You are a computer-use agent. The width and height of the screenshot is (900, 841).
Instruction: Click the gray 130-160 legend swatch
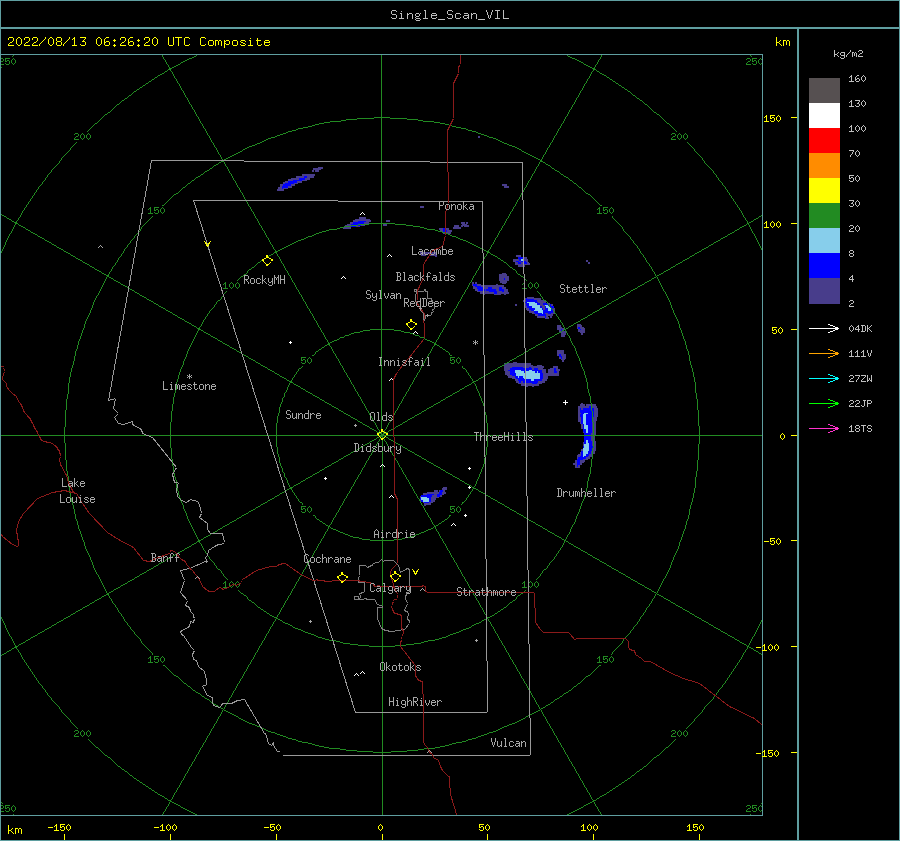click(824, 91)
